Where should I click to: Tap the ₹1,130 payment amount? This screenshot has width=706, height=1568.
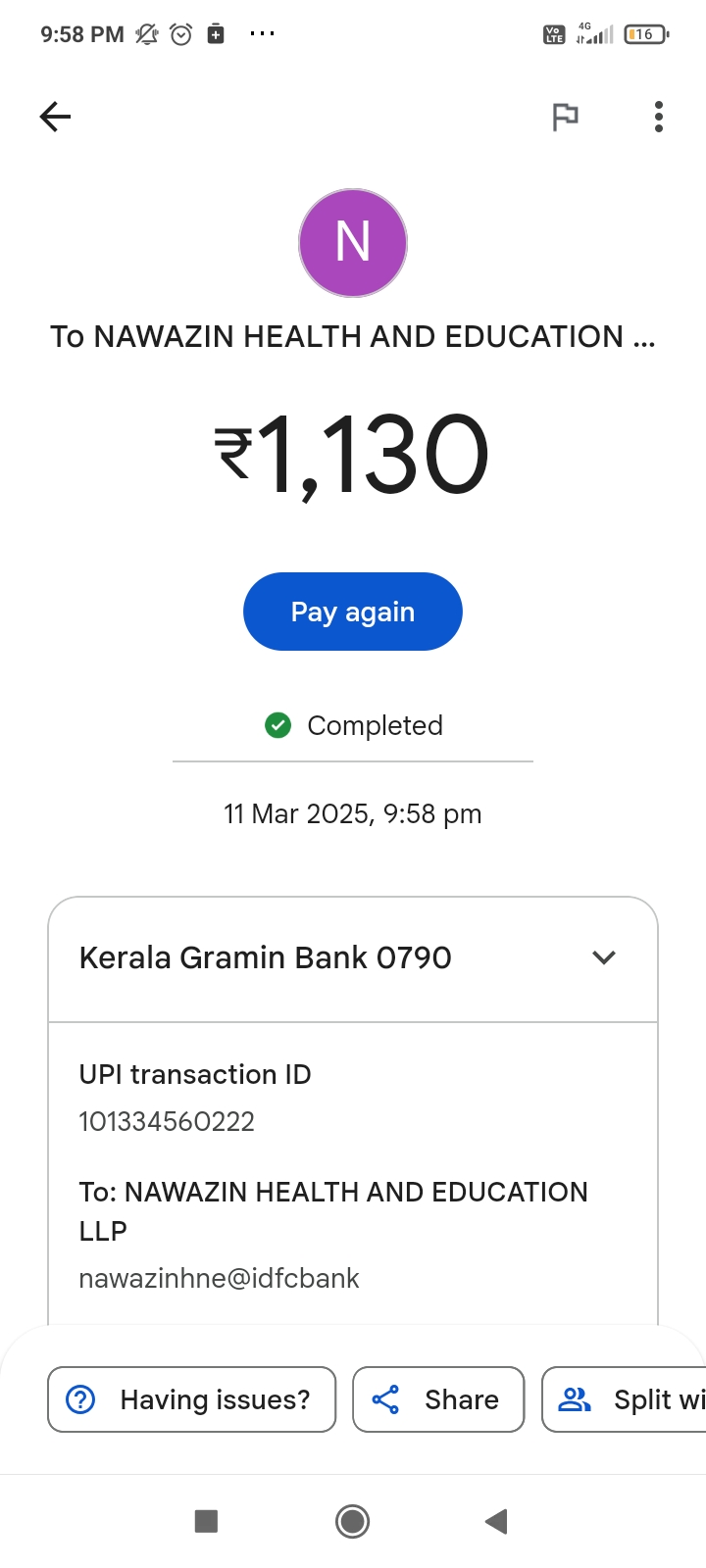tap(353, 455)
